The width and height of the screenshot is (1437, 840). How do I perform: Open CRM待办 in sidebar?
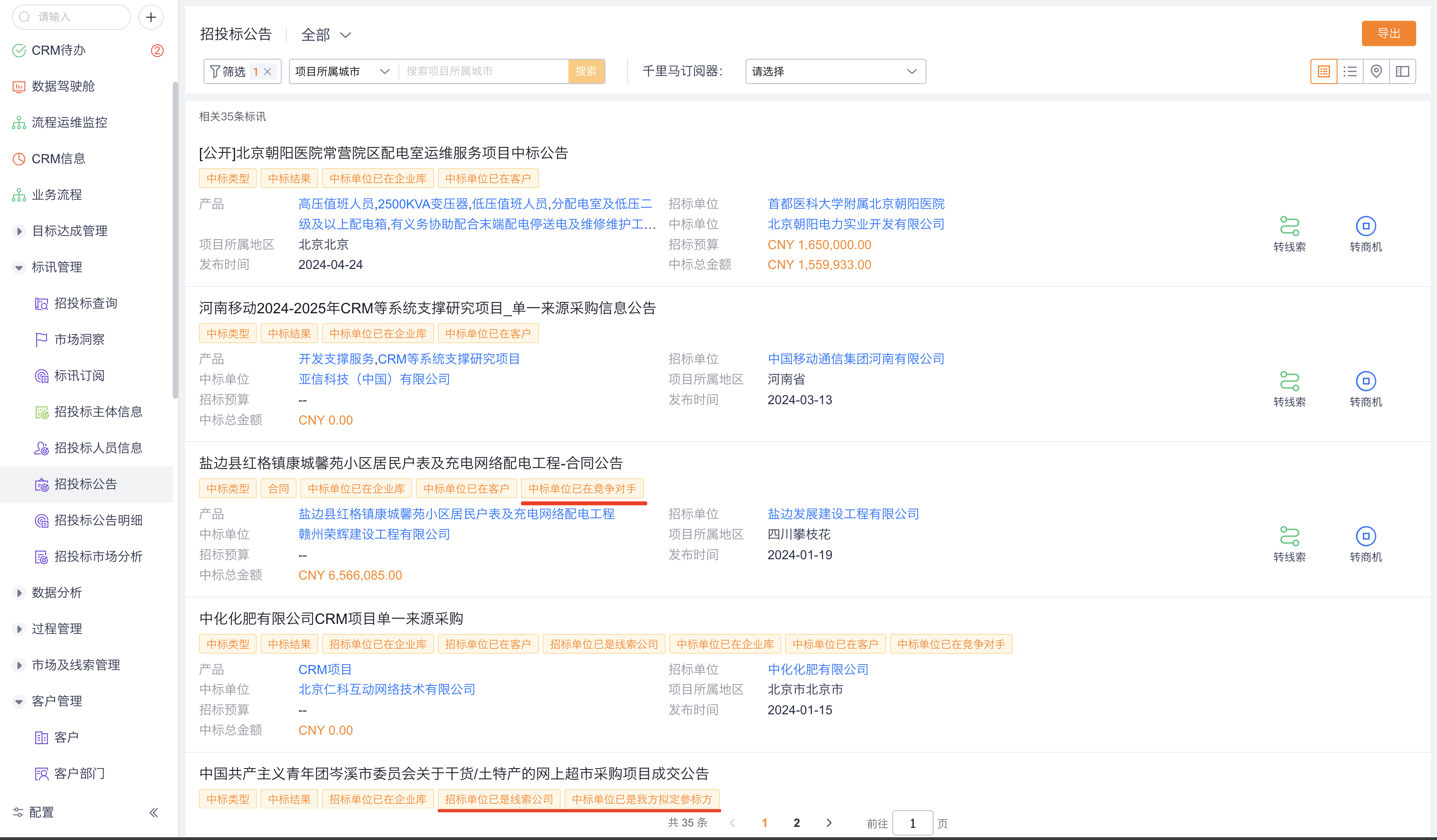(x=58, y=50)
